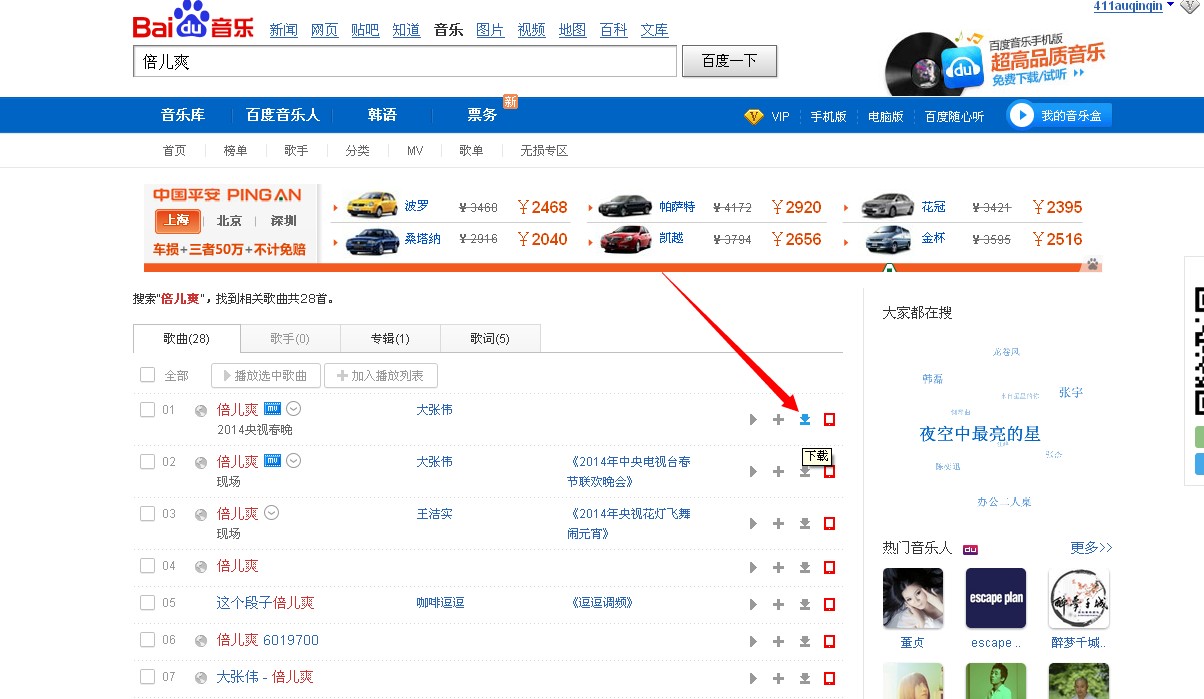
Task: Play song 04 倍儿爽
Action: [753, 567]
